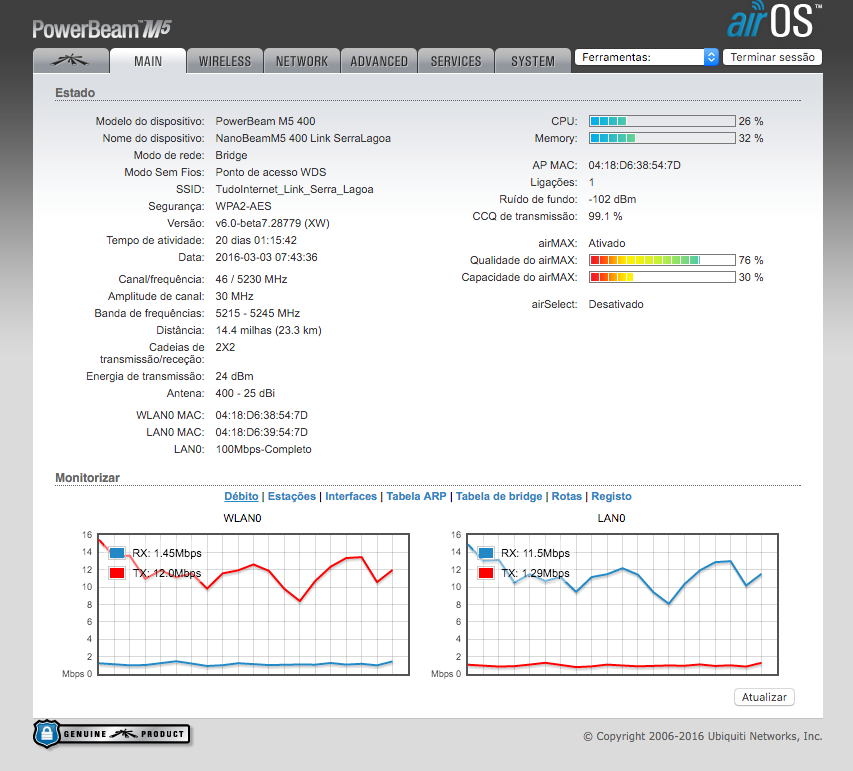Click CCQ value 99.1 %
This screenshot has height=771, width=853.
click(605, 216)
